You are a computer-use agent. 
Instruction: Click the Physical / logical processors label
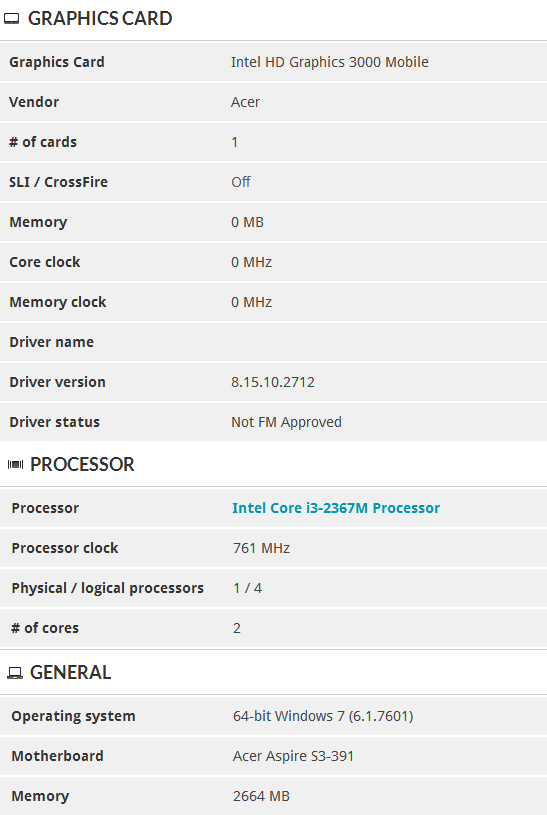108,588
